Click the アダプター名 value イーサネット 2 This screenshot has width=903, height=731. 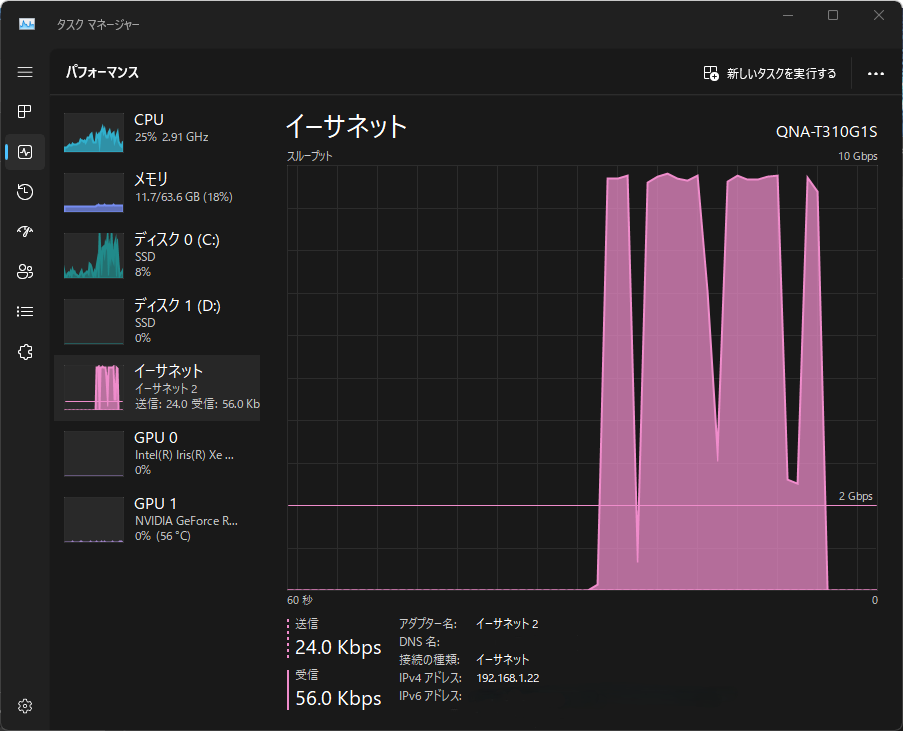point(507,624)
